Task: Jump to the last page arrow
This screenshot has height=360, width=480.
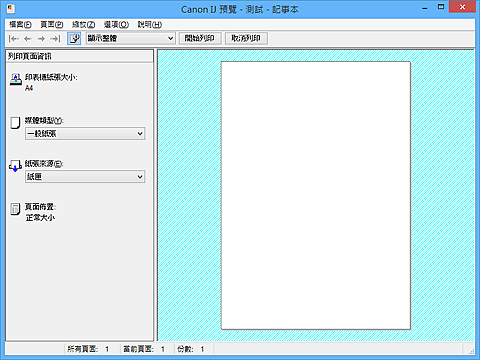Action: point(55,39)
